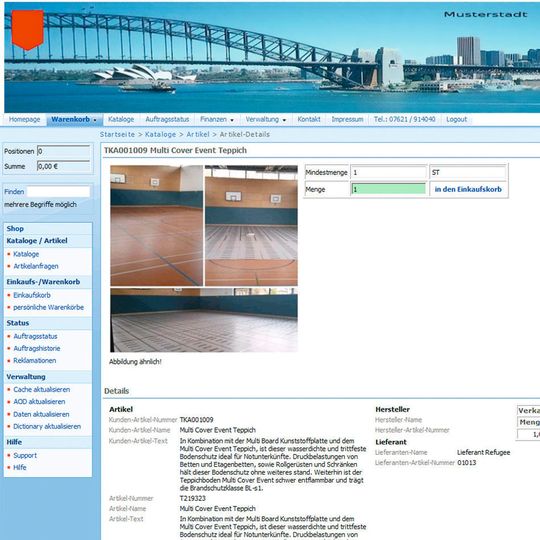Open Artikelanfragen in the sidebar
540x540 pixels.
(36, 266)
